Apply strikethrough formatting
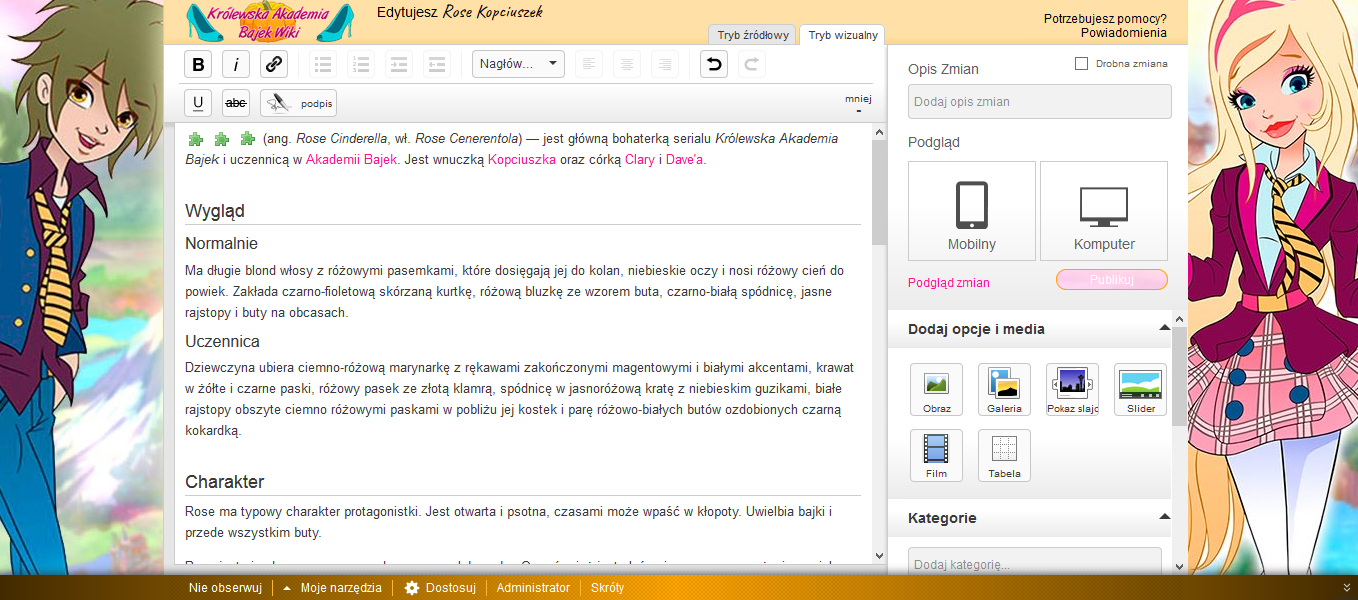The image size is (1358, 600). (x=236, y=103)
